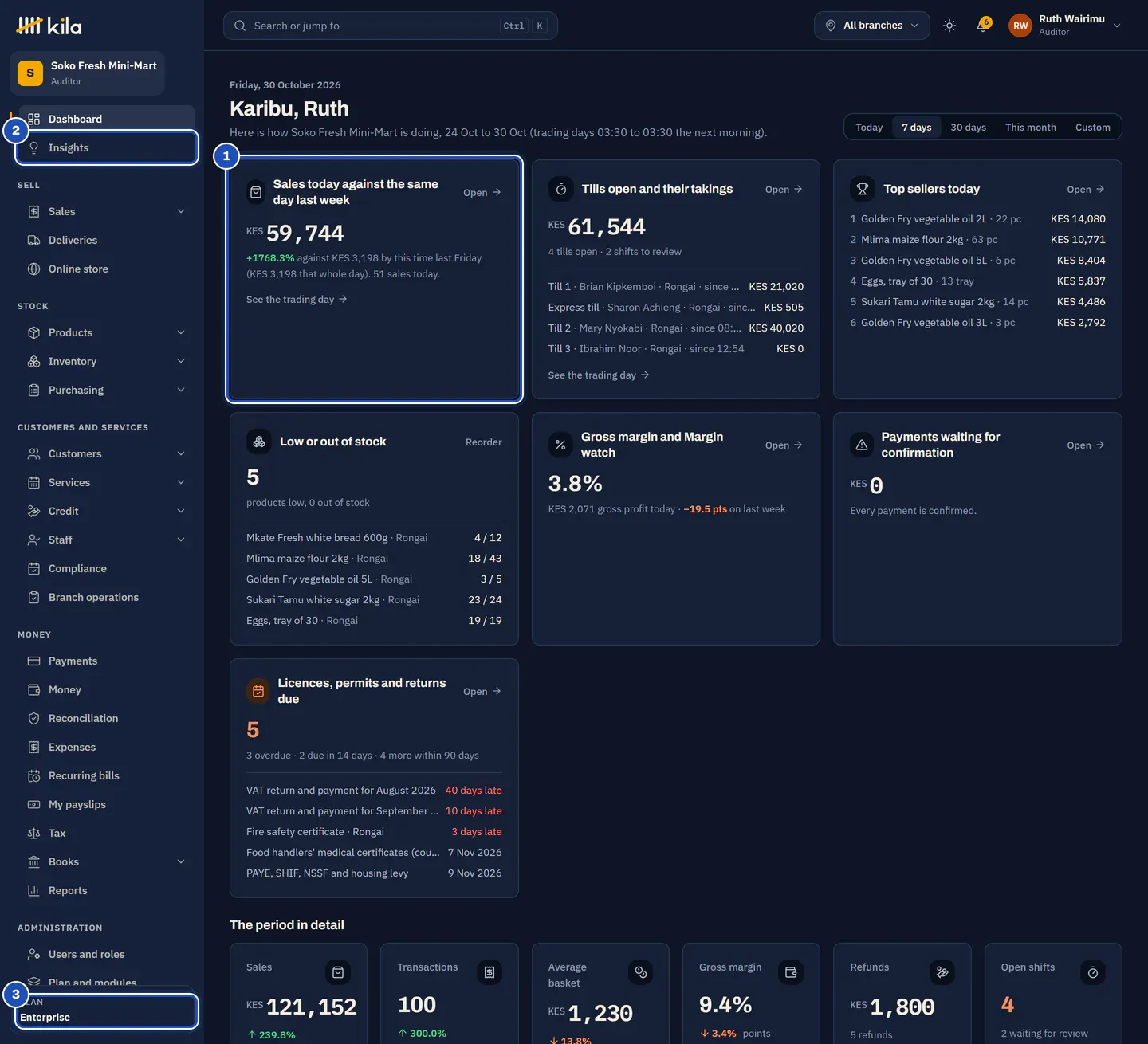Open the Deliveries truck icon

tap(33, 240)
